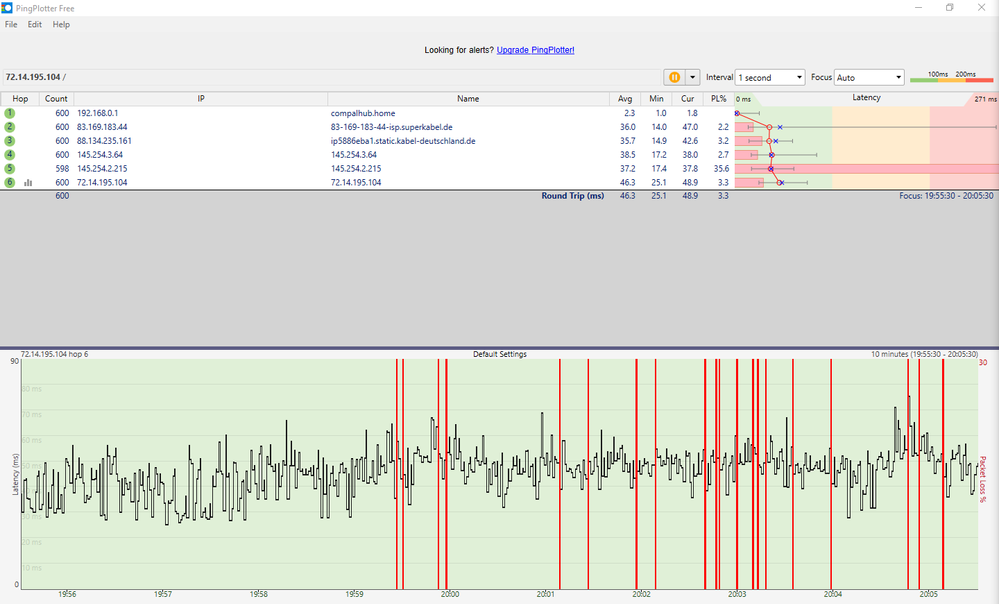Click hop 6 green circle icon
Viewport: 999px width, 604px height.
click(x=9, y=183)
